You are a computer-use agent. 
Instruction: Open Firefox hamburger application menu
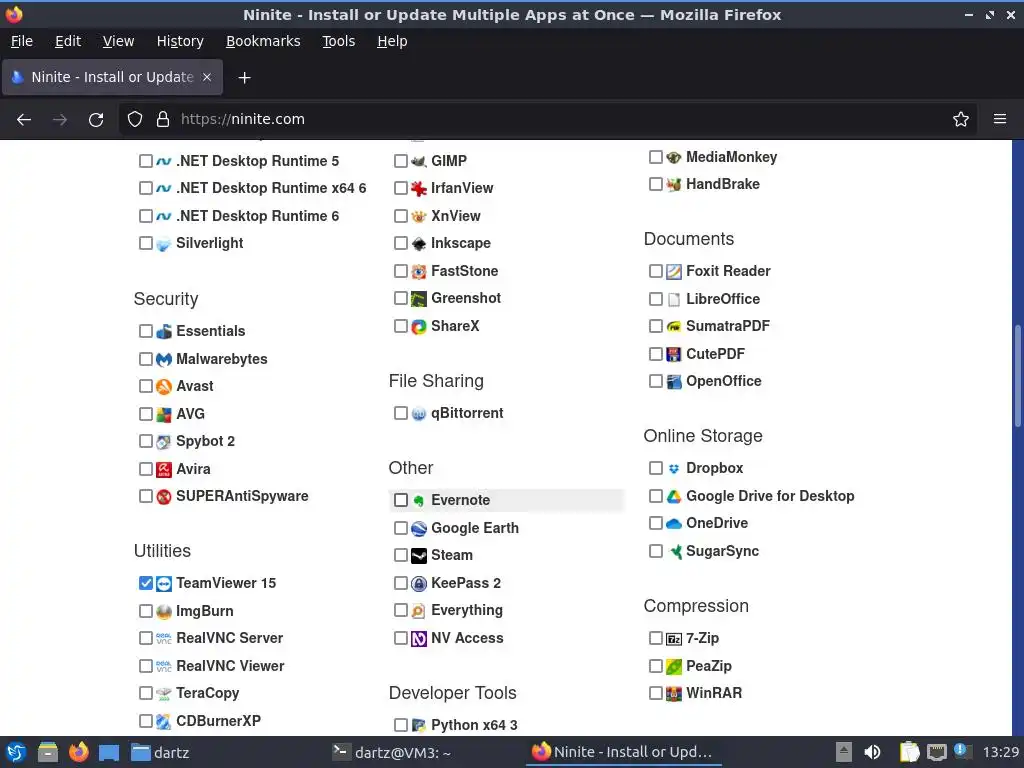[x=1000, y=120]
